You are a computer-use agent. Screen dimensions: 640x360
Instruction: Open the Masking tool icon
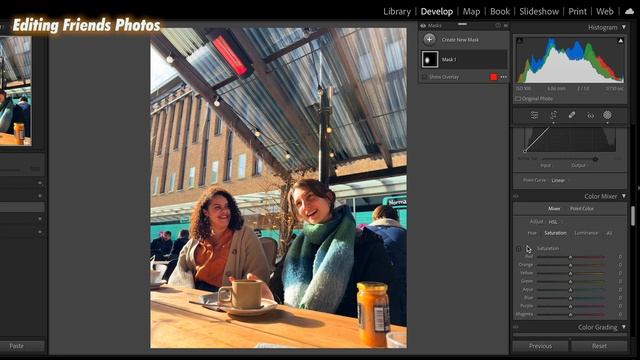[607, 116]
